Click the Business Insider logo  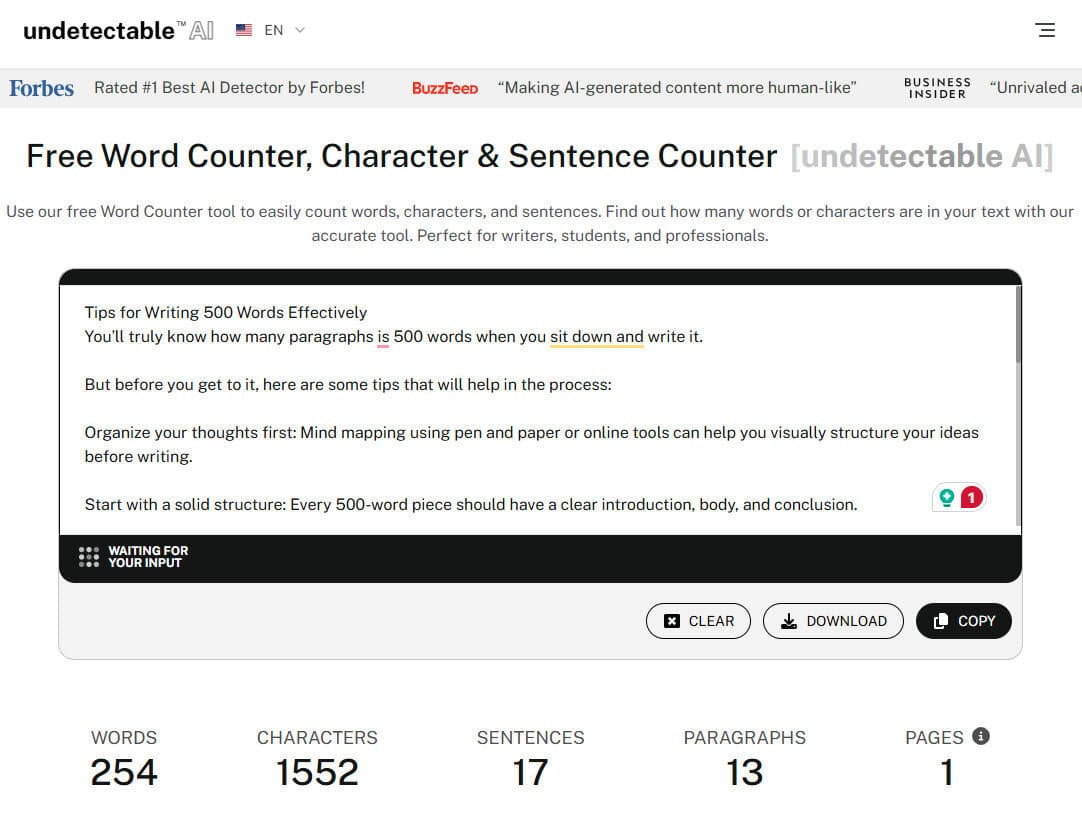point(936,87)
